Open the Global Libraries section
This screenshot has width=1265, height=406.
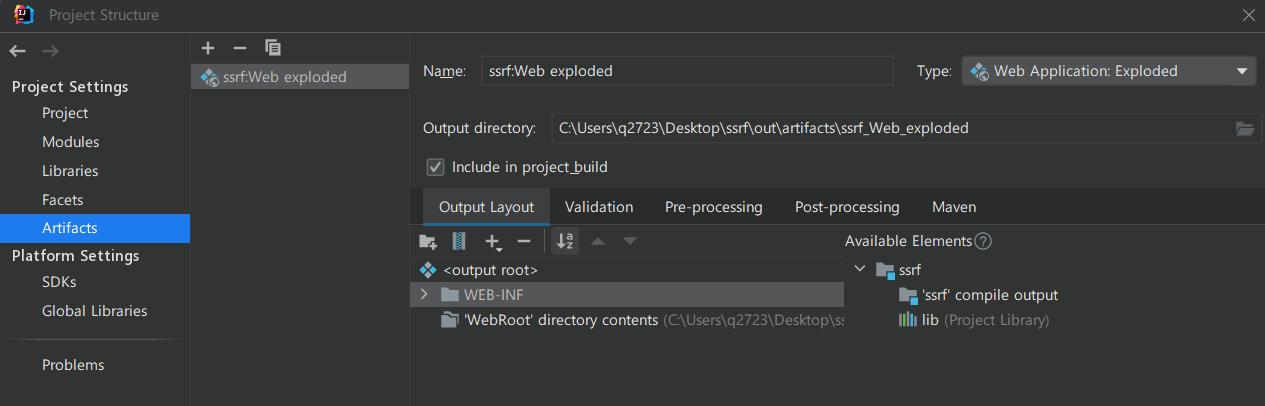click(94, 311)
